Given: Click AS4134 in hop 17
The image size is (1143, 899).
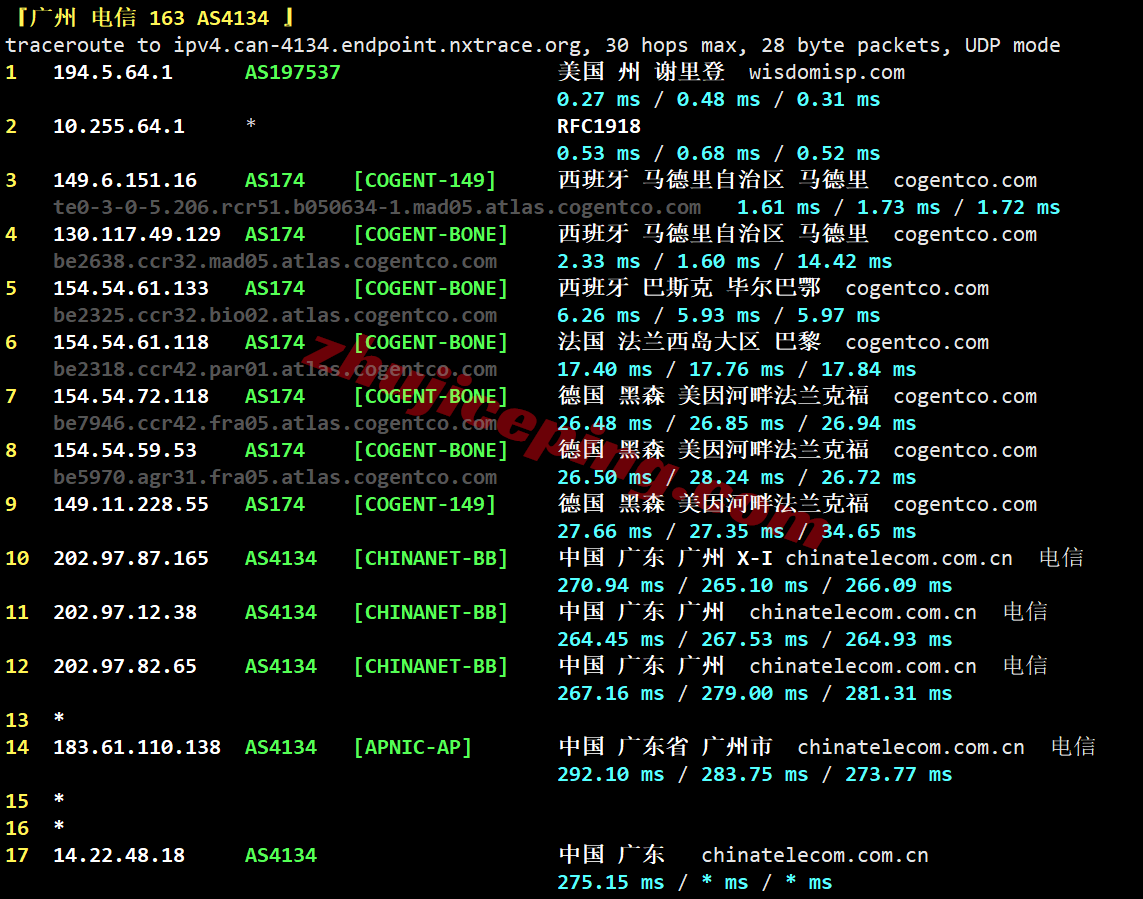Looking at the screenshot, I should pyautogui.click(x=281, y=855).
